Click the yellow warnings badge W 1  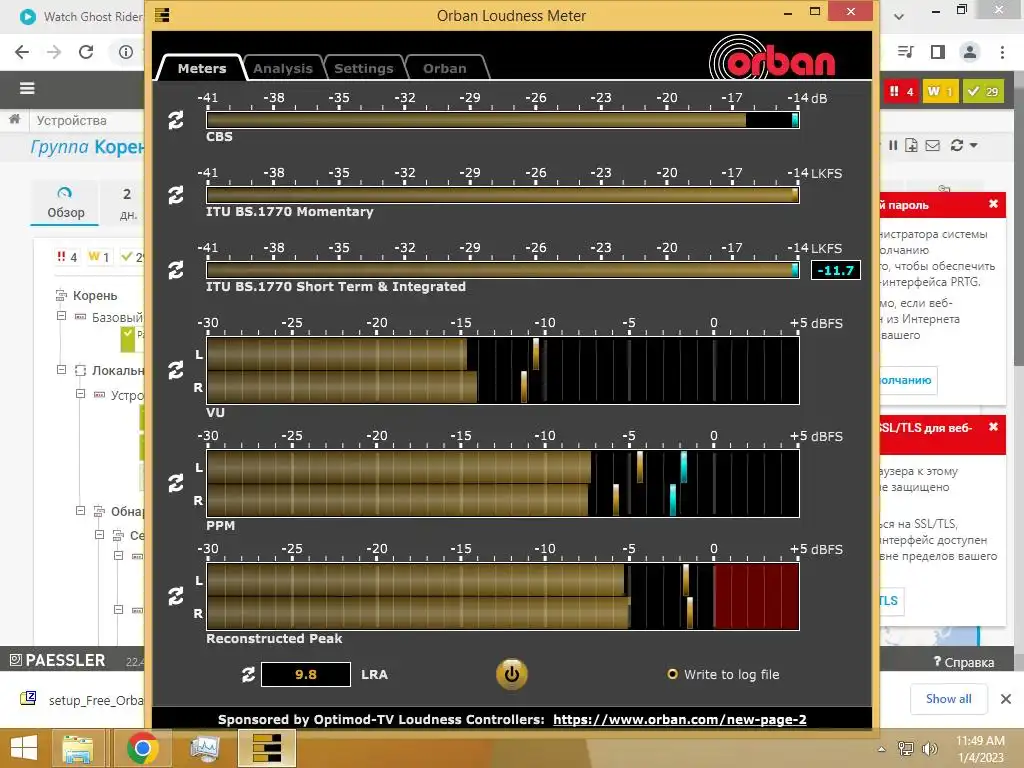click(x=940, y=91)
